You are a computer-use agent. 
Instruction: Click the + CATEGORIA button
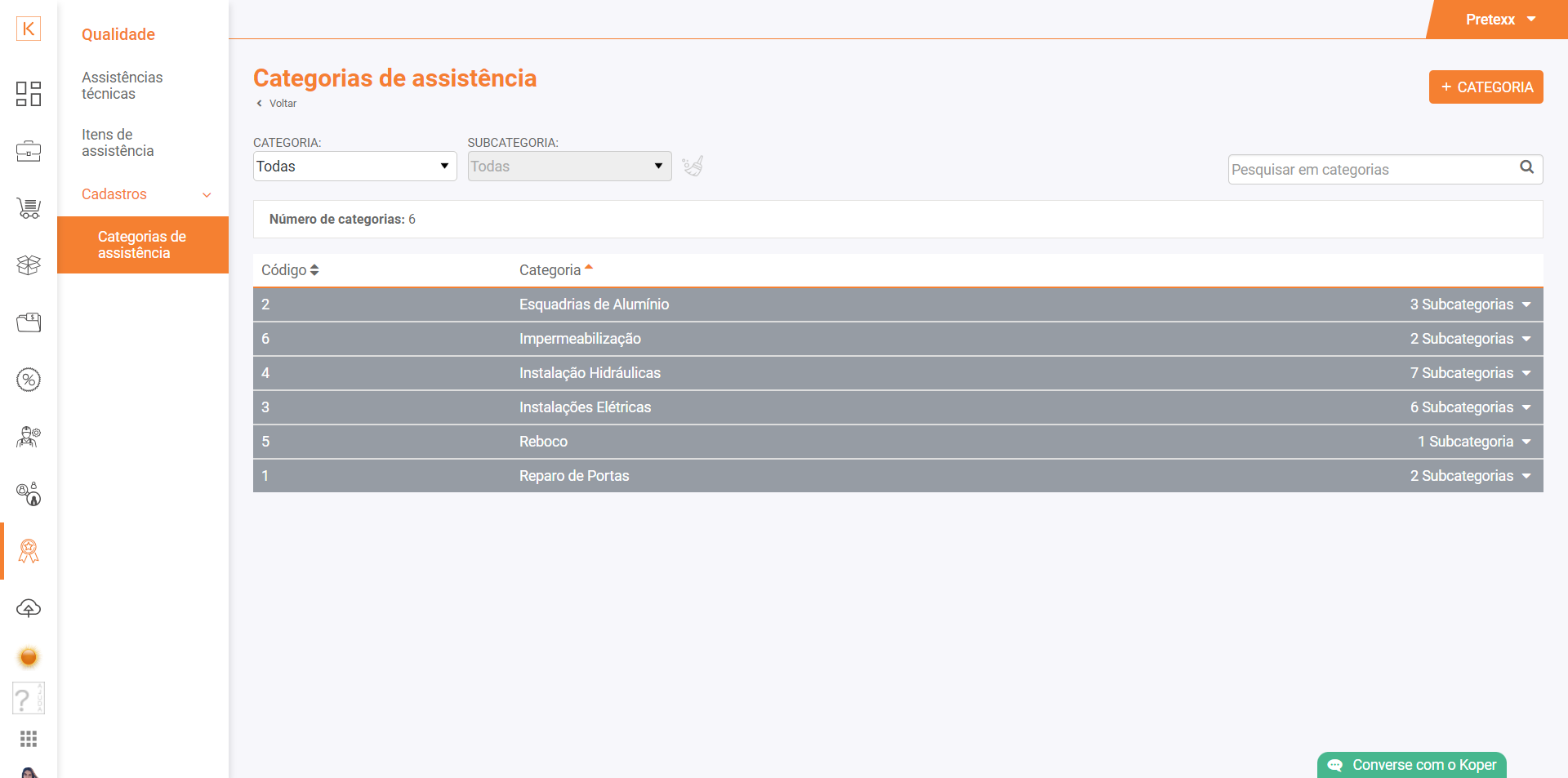pos(1486,87)
